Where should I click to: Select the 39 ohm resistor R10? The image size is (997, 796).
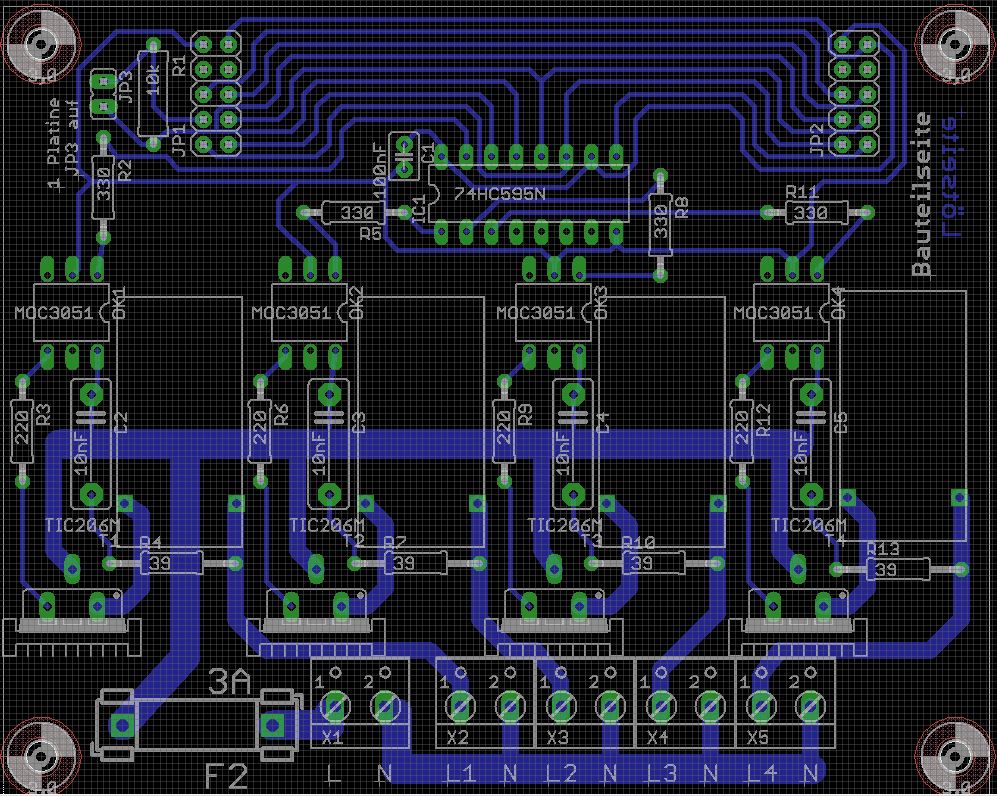click(x=654, y=563)
